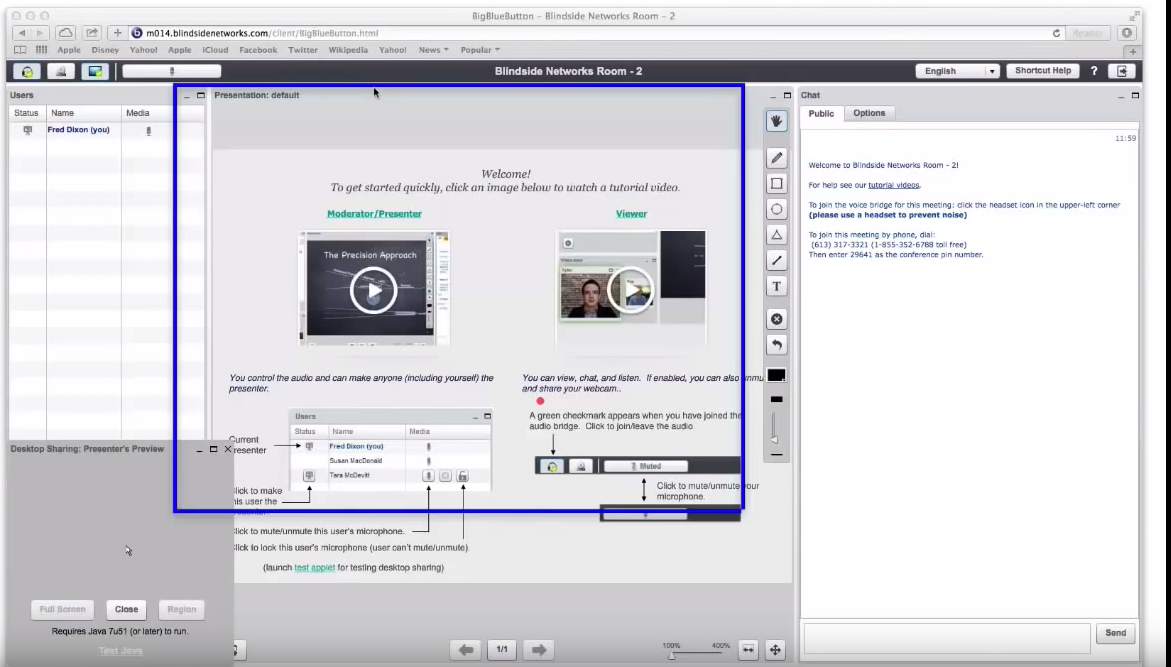The width and height of the screenshot is (1171, 667).
Task: Open the Viewer tutorial link
Action: coord(631,214)
